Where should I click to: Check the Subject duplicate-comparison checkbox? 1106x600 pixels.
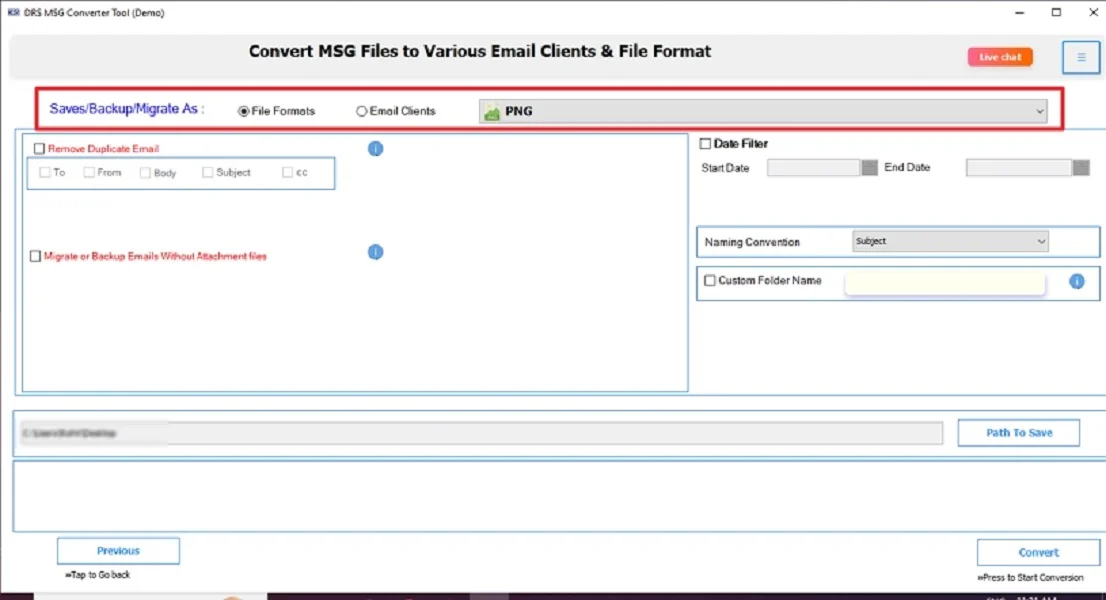[x=206, y=172]
